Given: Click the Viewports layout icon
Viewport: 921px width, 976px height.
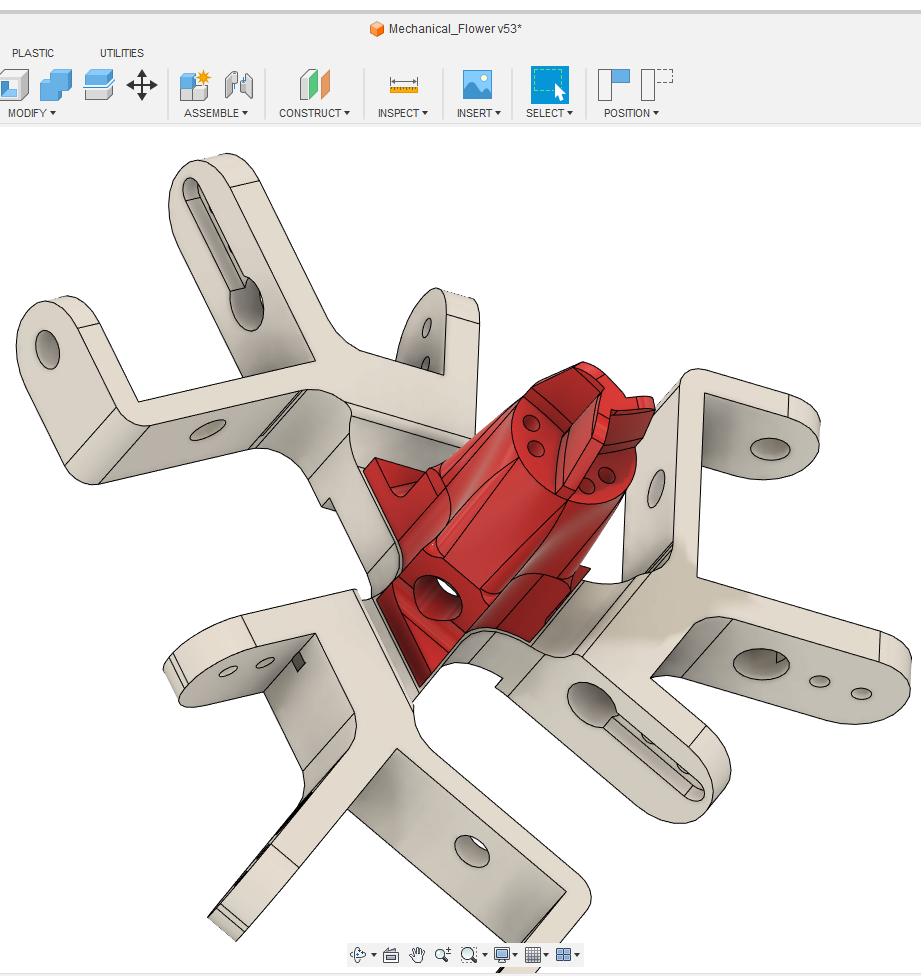Looking at the screenshot, I should [x=563, y=954].
